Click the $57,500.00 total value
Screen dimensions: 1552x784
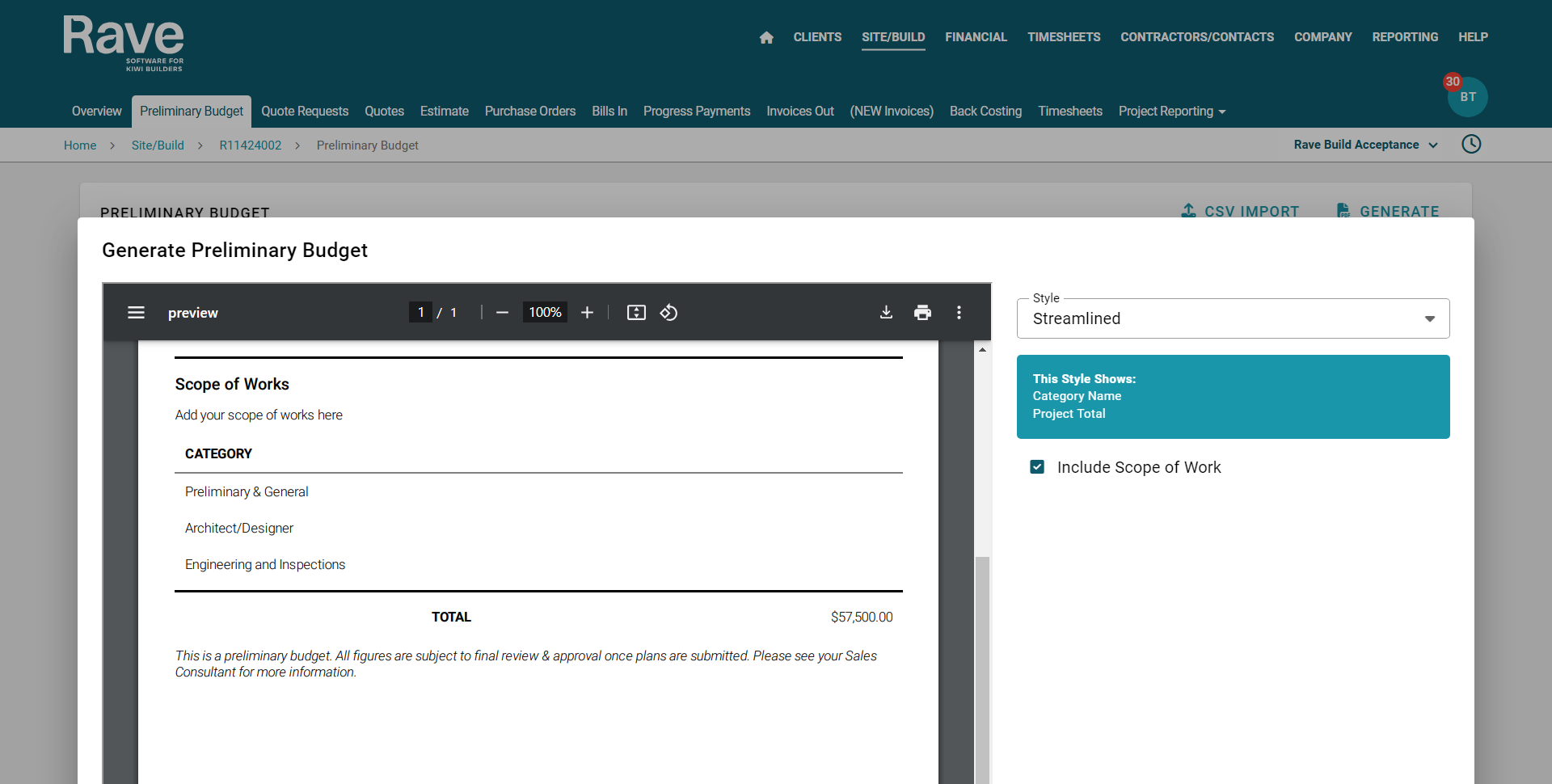(862, 618)
